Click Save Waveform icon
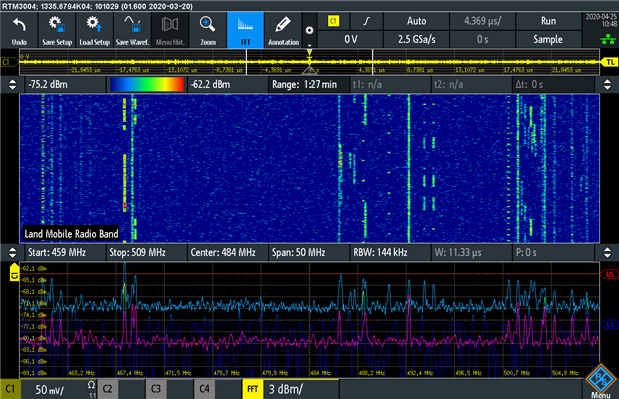 [x=132, y=30]
